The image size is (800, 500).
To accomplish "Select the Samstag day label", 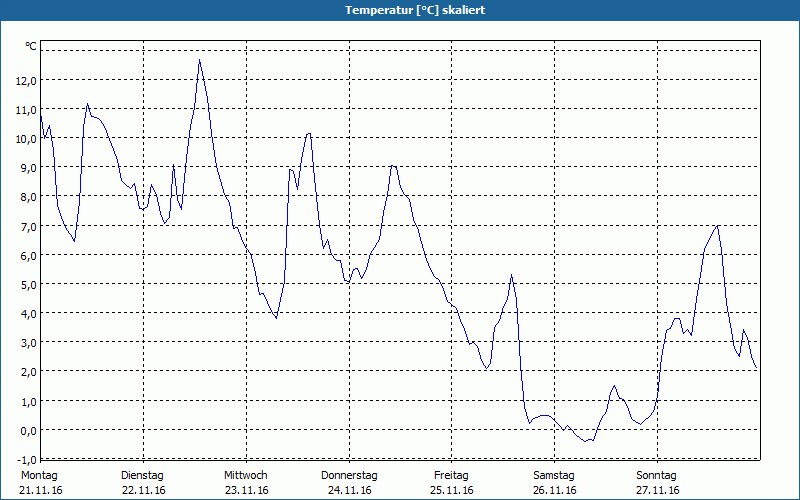I will pos(554,476).
